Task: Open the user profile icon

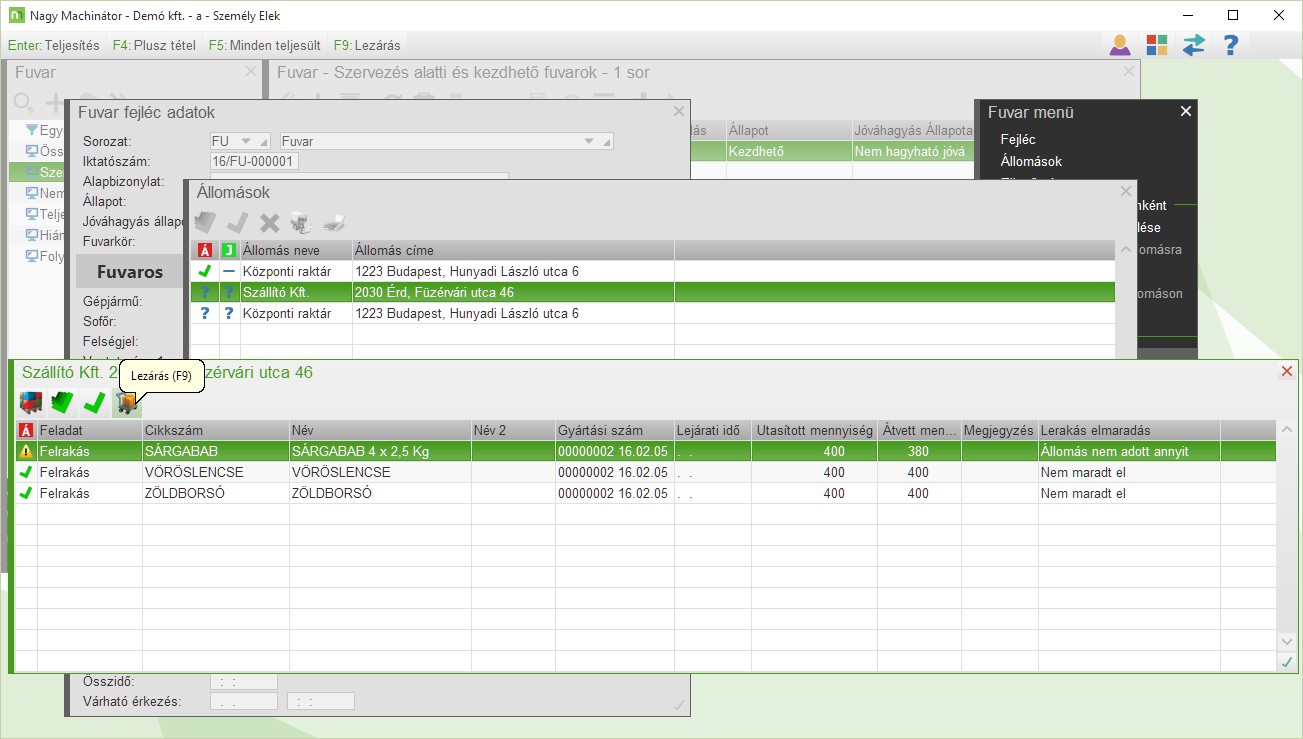Action: click(1120, 45)
